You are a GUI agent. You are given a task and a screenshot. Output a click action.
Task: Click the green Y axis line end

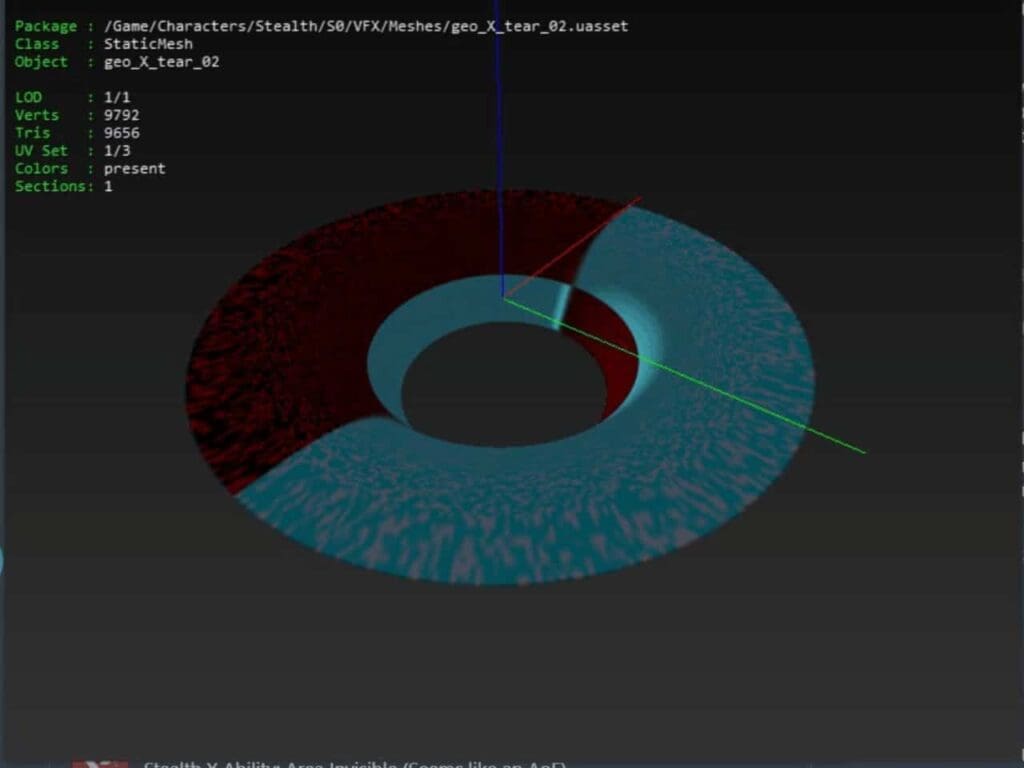[860, 451]
